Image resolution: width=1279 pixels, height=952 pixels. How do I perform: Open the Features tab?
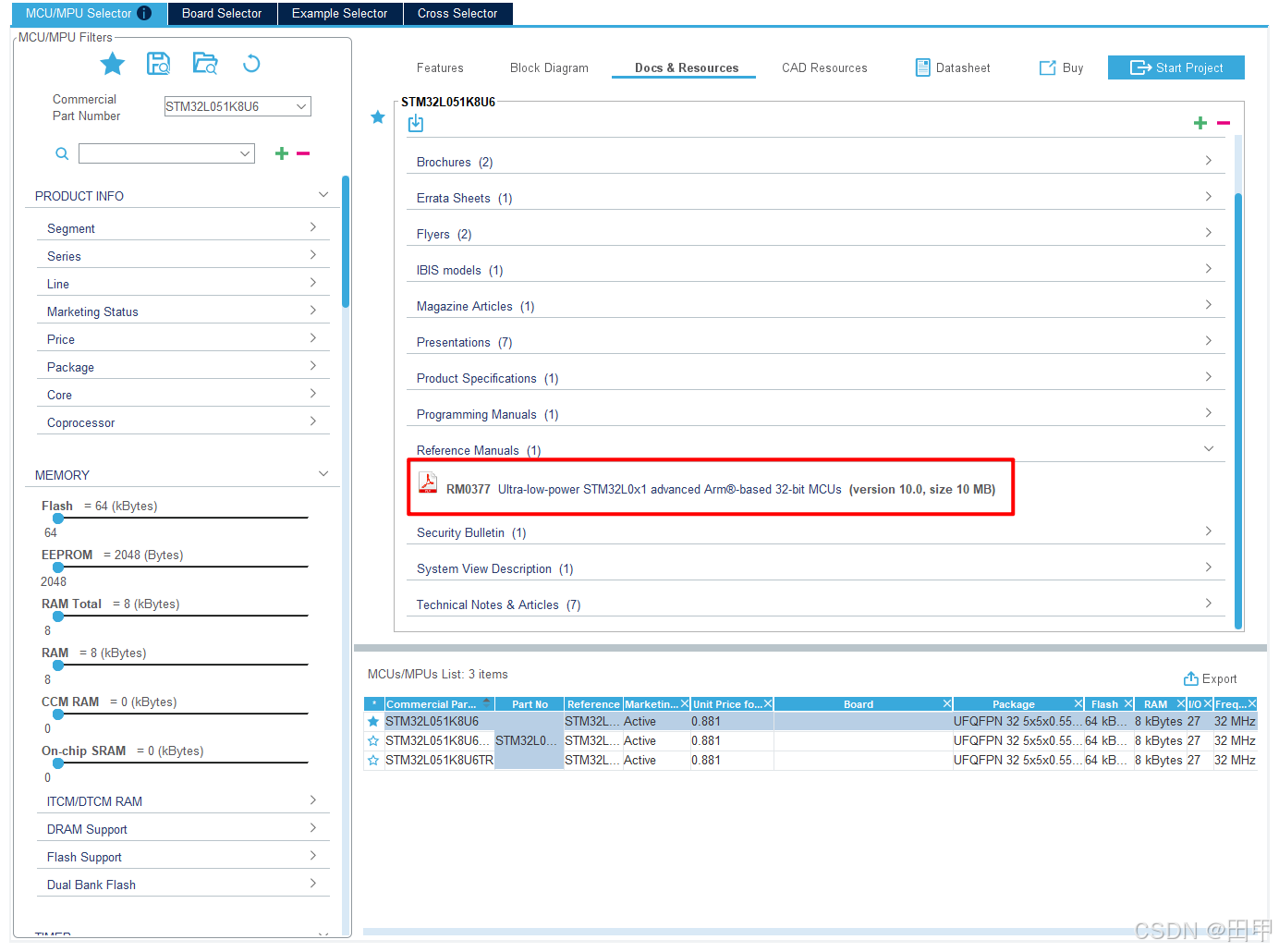pos(440,67)
